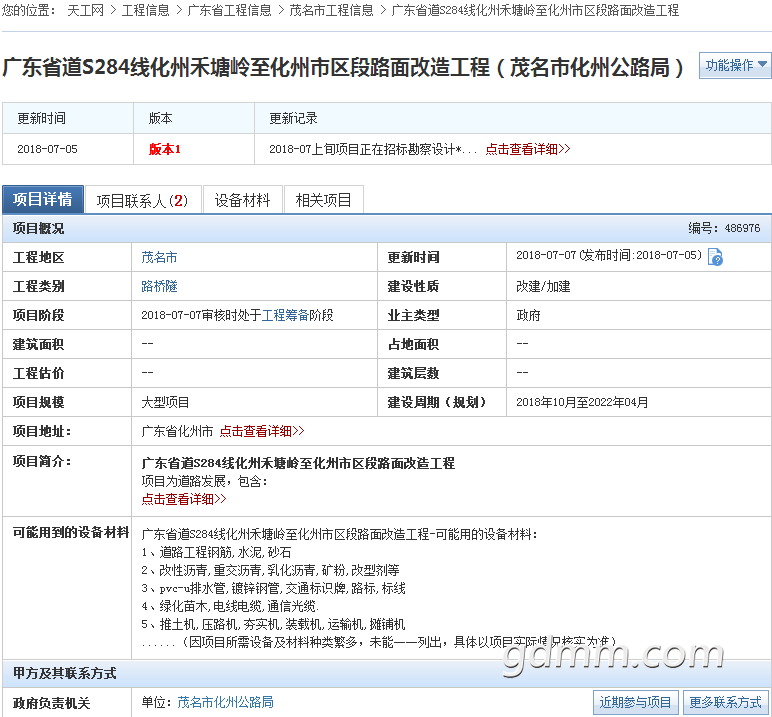This screenshot has width=772, height=717.
Task: View address details next to 广东省化州市
Action: [261, 431]
